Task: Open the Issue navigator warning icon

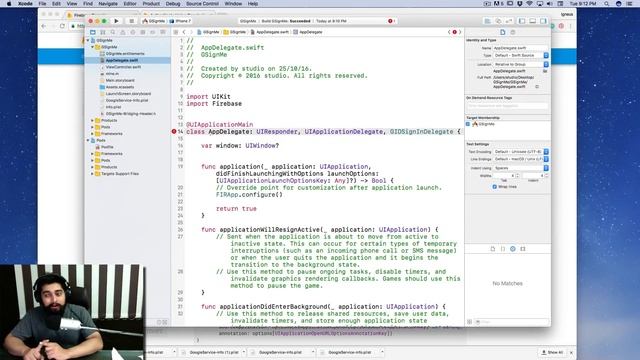Action: [x=122, y=32]
